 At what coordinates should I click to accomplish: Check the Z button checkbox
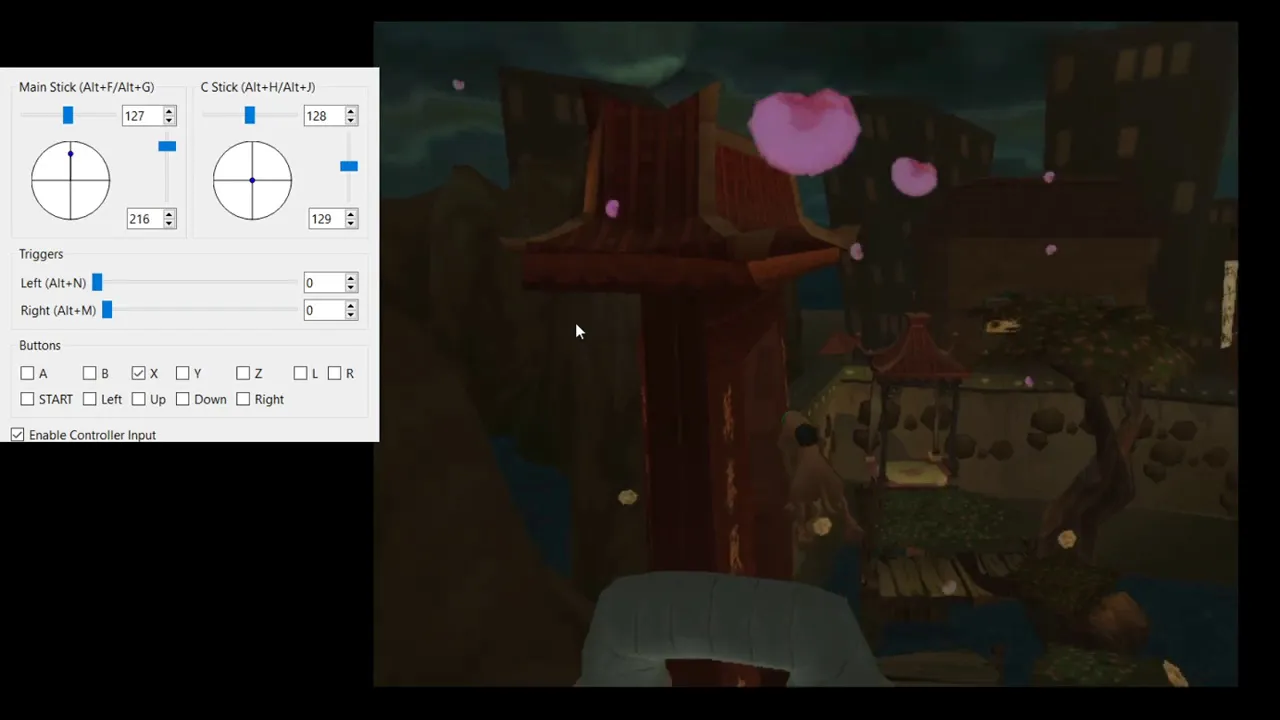click(x=243, y=373)
